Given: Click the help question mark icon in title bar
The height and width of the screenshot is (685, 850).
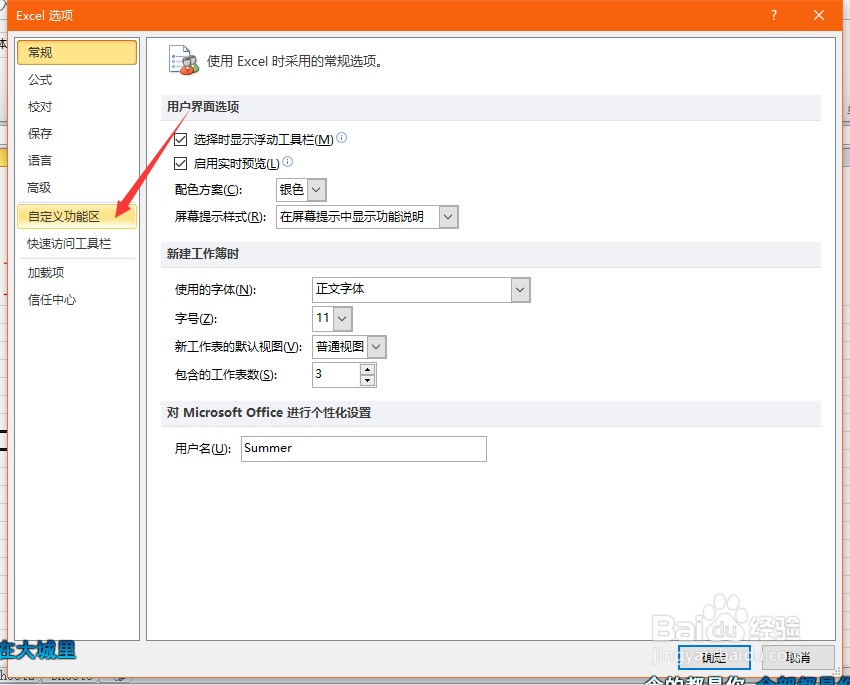Looking at the screenshot, I should point(774,15).
